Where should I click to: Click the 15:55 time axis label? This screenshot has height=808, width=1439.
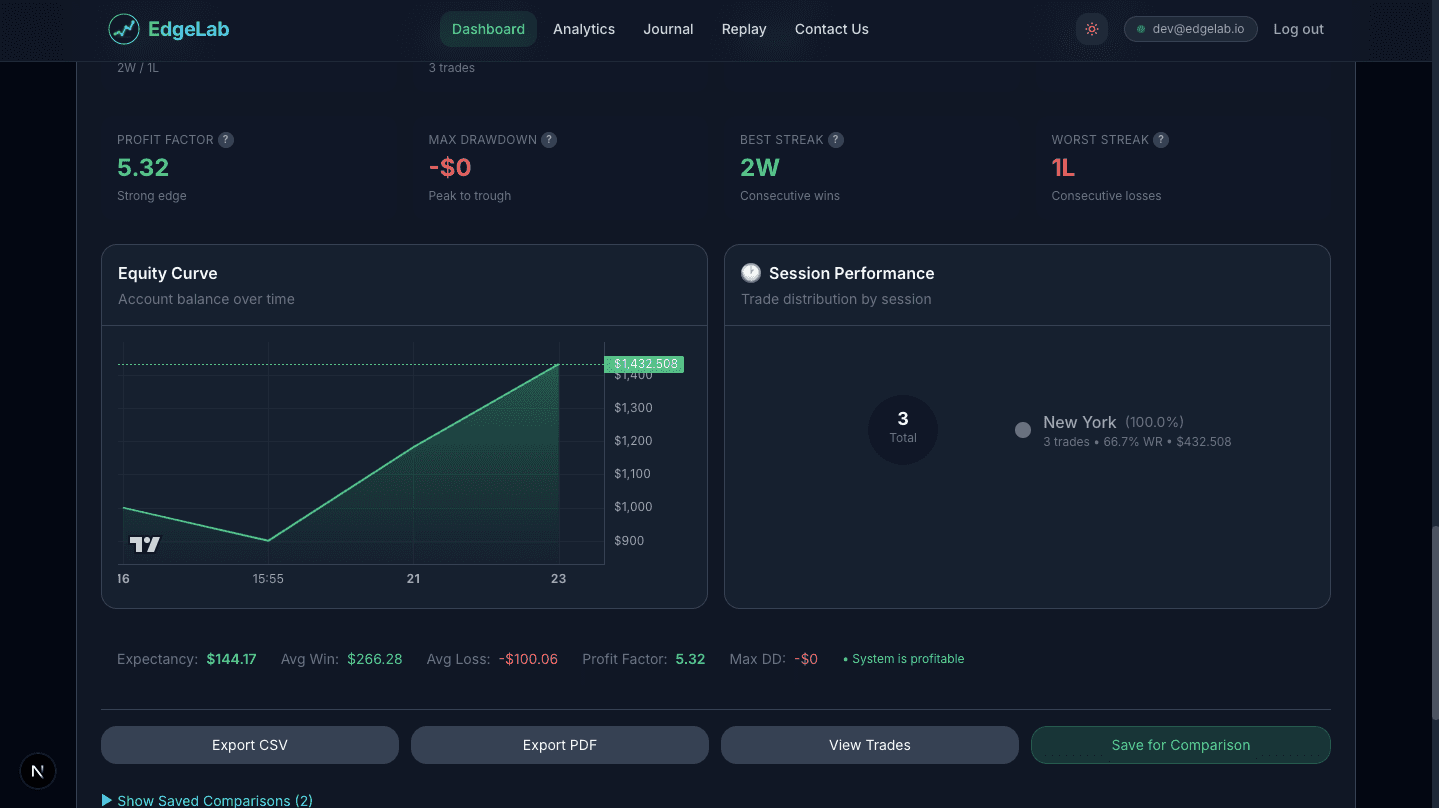(268, 578)
